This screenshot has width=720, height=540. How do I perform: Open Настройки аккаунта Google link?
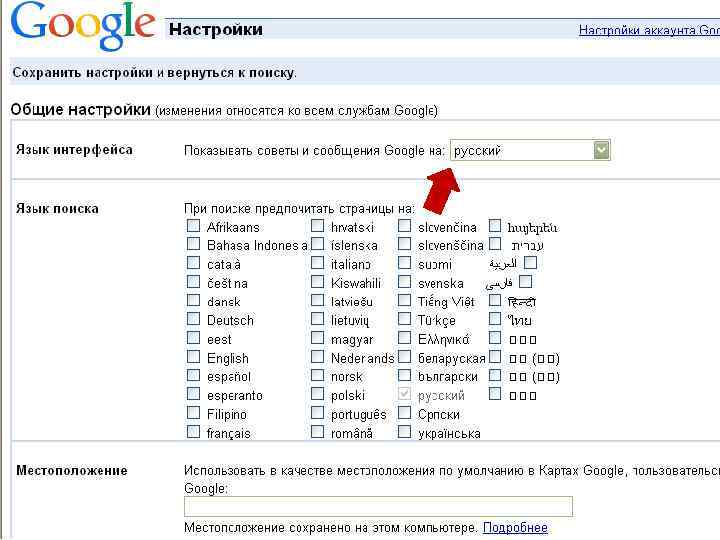pos(648,30)
